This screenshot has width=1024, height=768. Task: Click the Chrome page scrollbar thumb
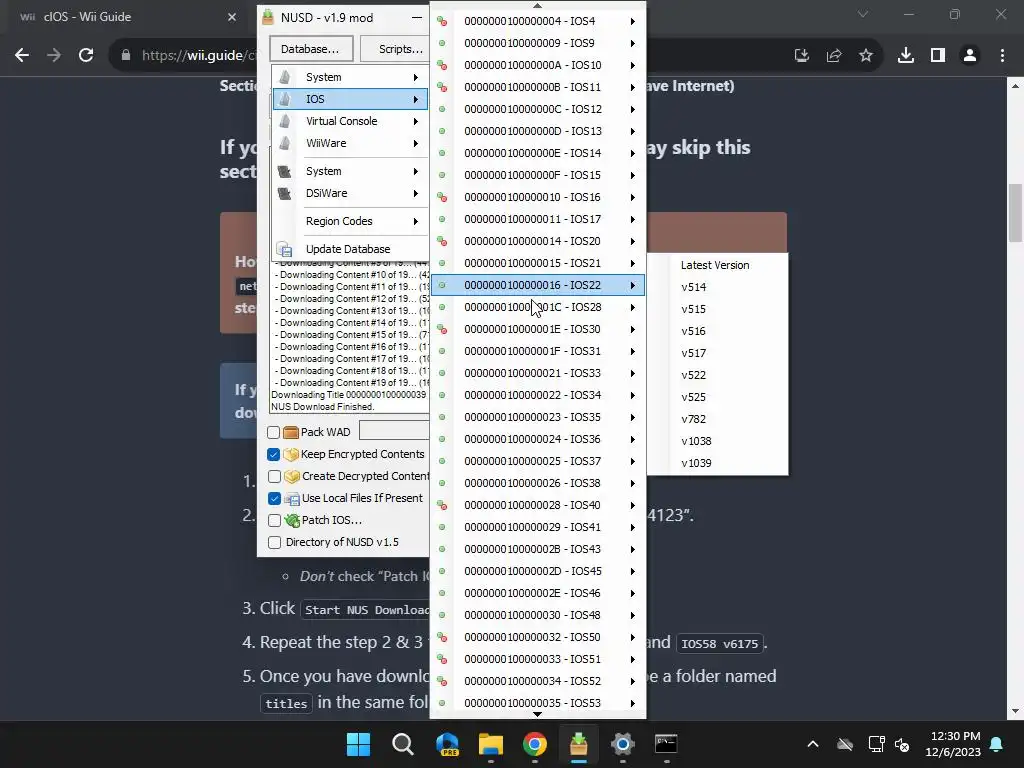tap(1015, 214)
